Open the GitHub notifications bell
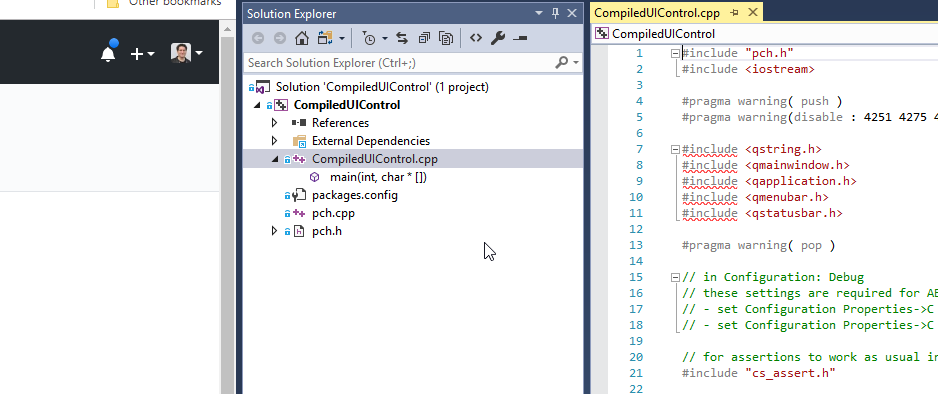938x394 pixels. click(x=108, y=53)
